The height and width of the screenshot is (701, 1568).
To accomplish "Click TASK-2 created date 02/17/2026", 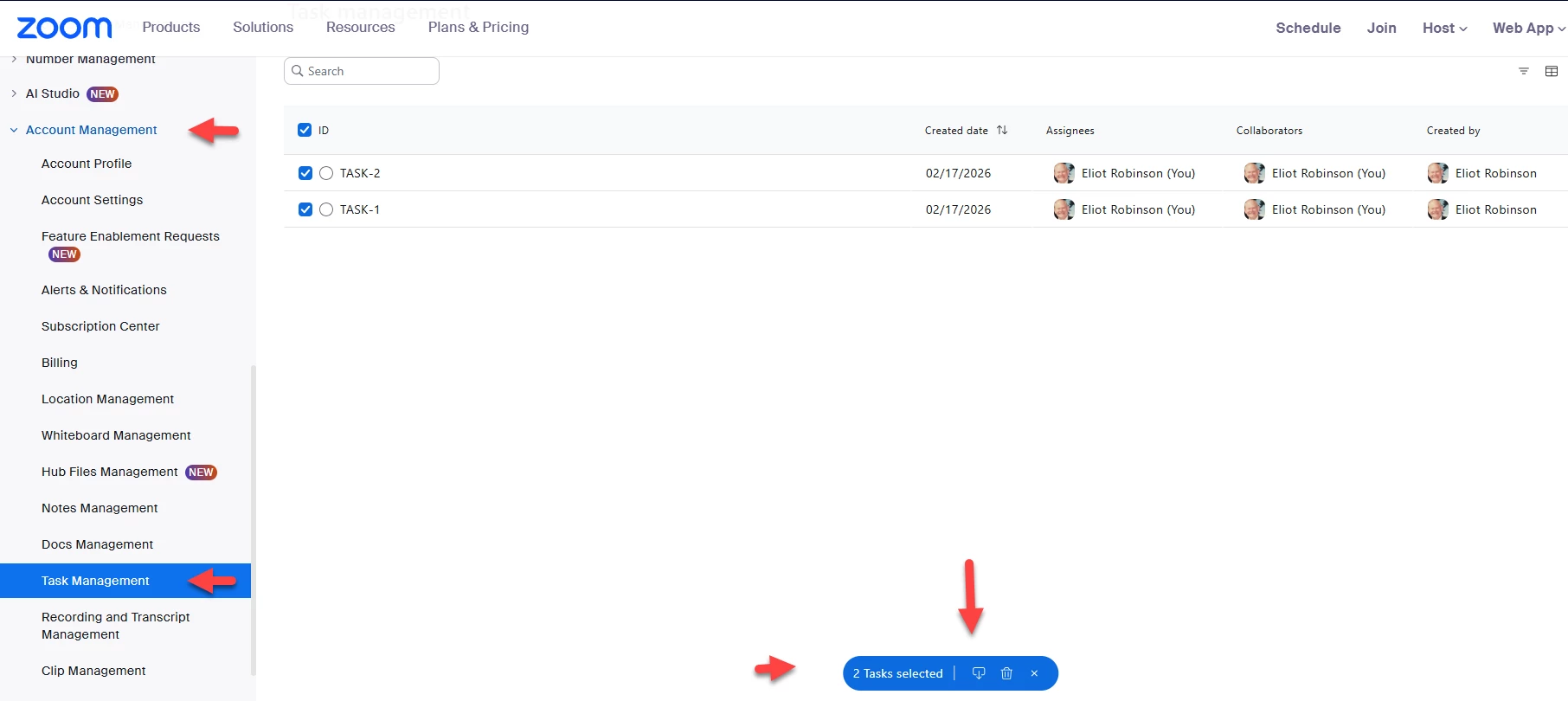I will tap(959, 173).
